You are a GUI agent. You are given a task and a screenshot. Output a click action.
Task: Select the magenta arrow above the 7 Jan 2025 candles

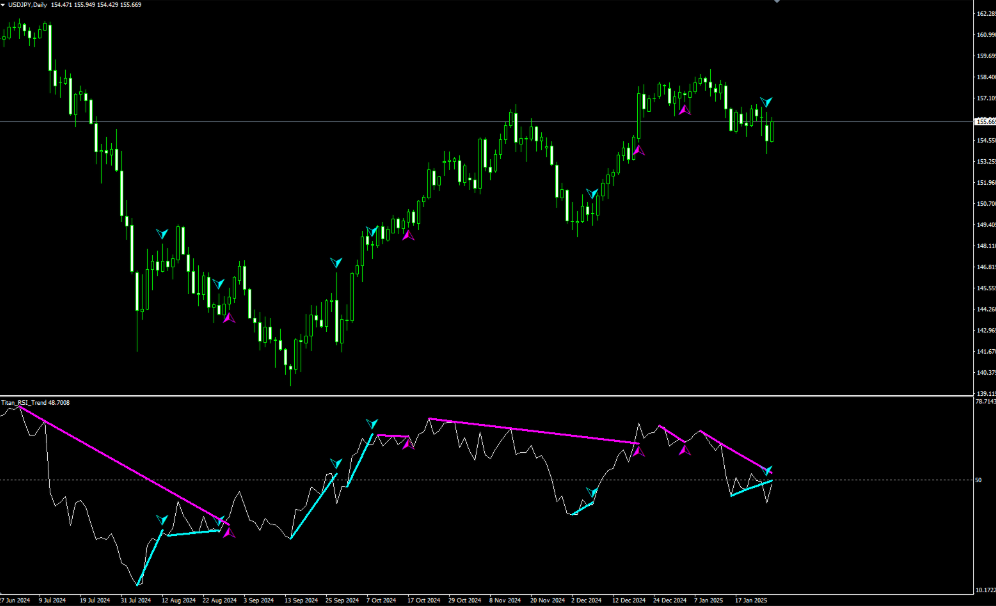685,110
